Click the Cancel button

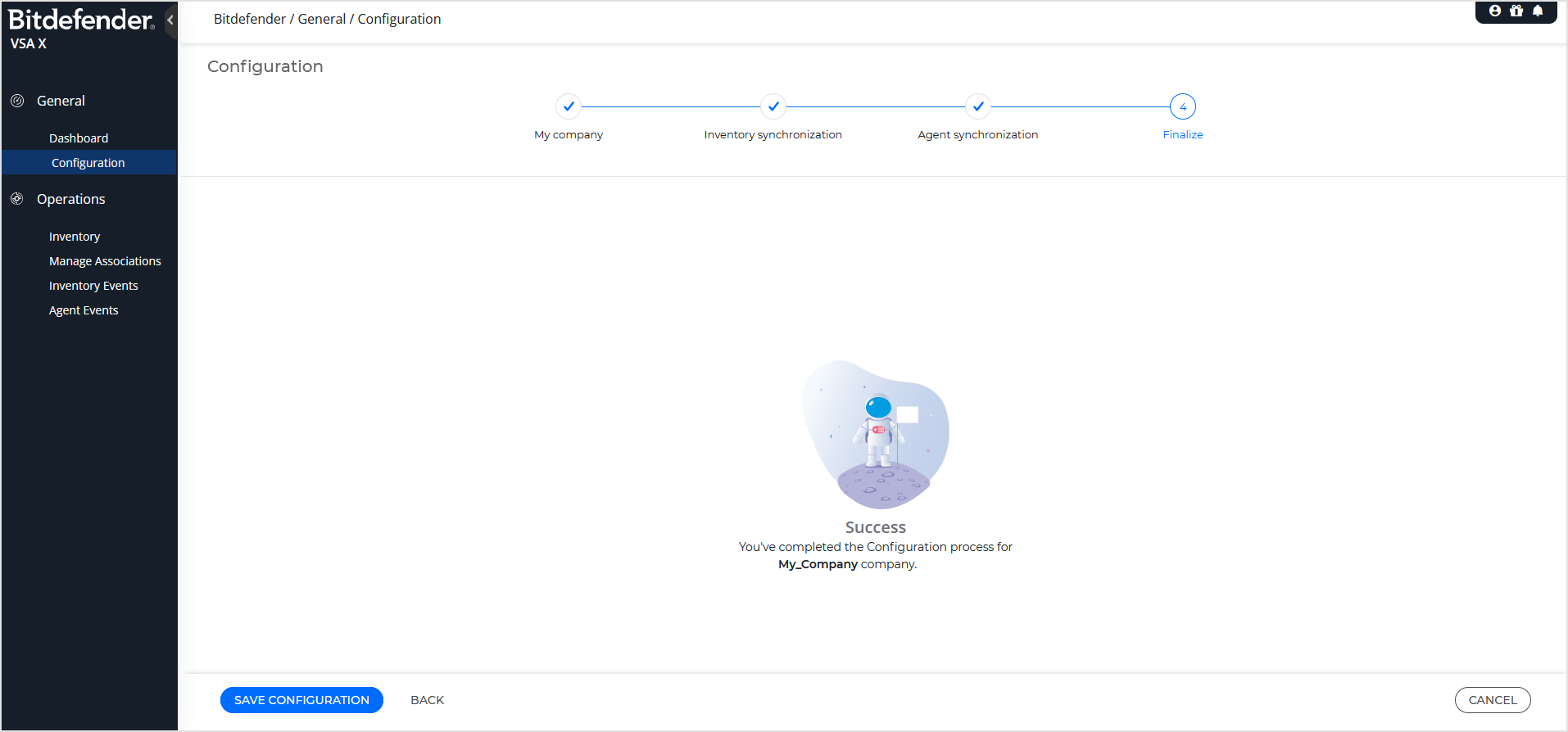click(1492, 700)
